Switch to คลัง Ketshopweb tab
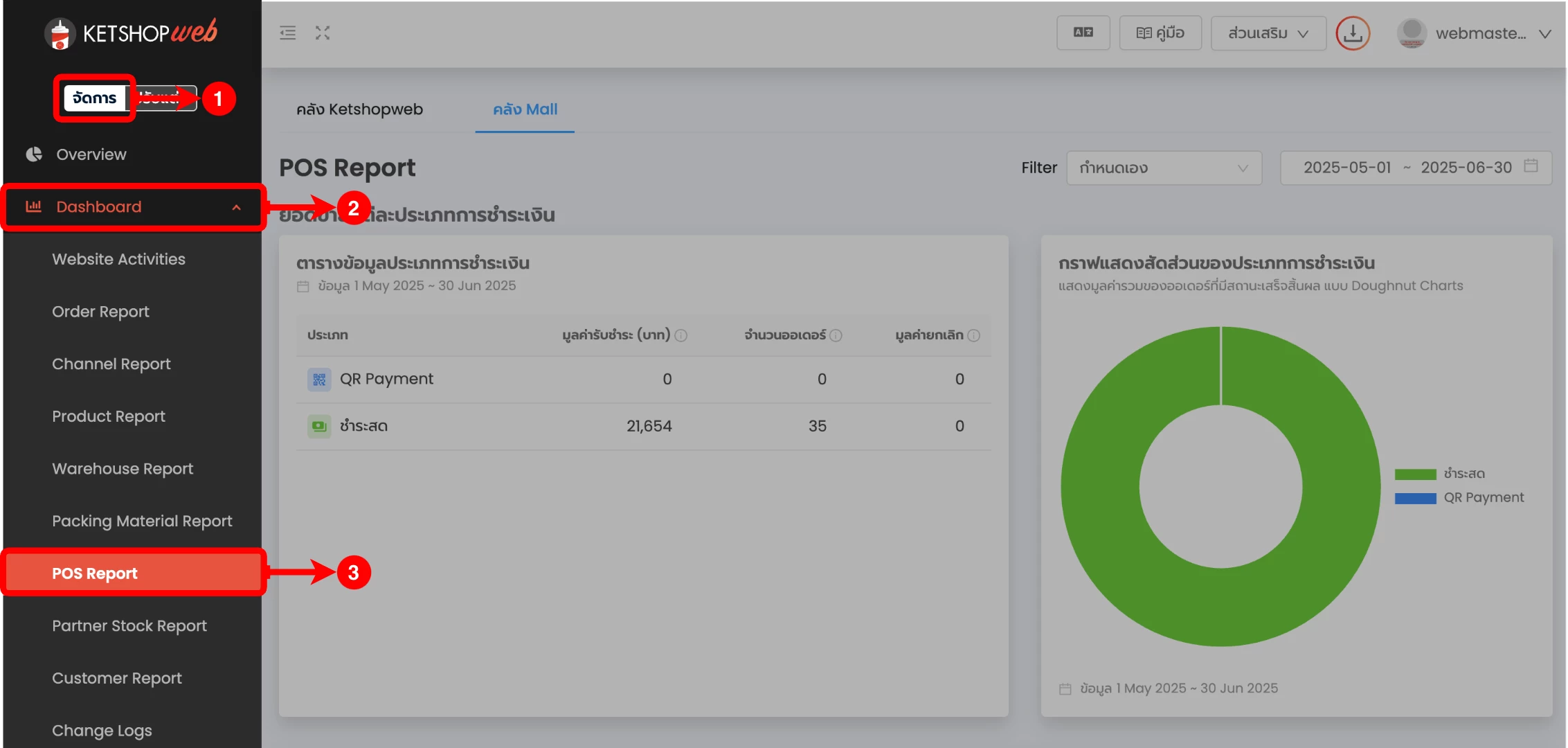Screen dimensions: 1568x748 (359, 109)
